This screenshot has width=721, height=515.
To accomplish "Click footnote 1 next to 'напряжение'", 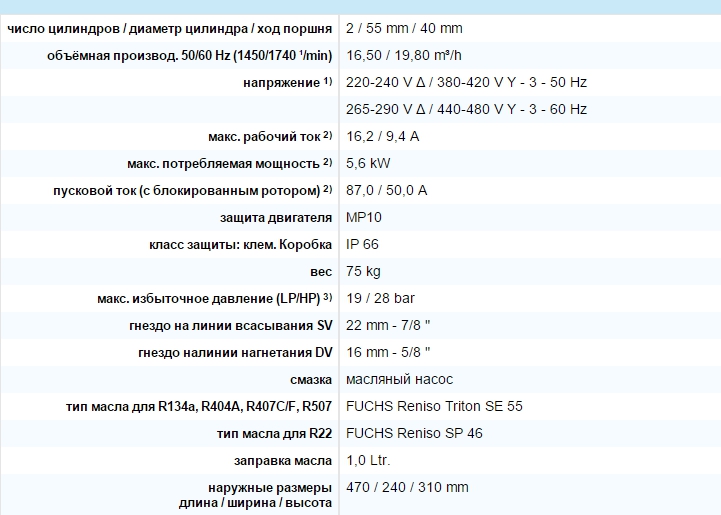I will coord(327,81).
